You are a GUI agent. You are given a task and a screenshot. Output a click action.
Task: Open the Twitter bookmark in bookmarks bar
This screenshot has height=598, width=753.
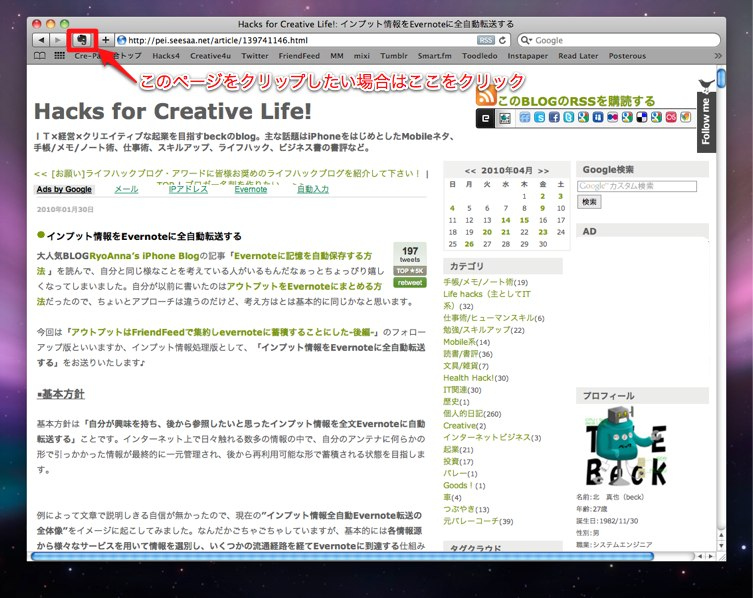255,56
